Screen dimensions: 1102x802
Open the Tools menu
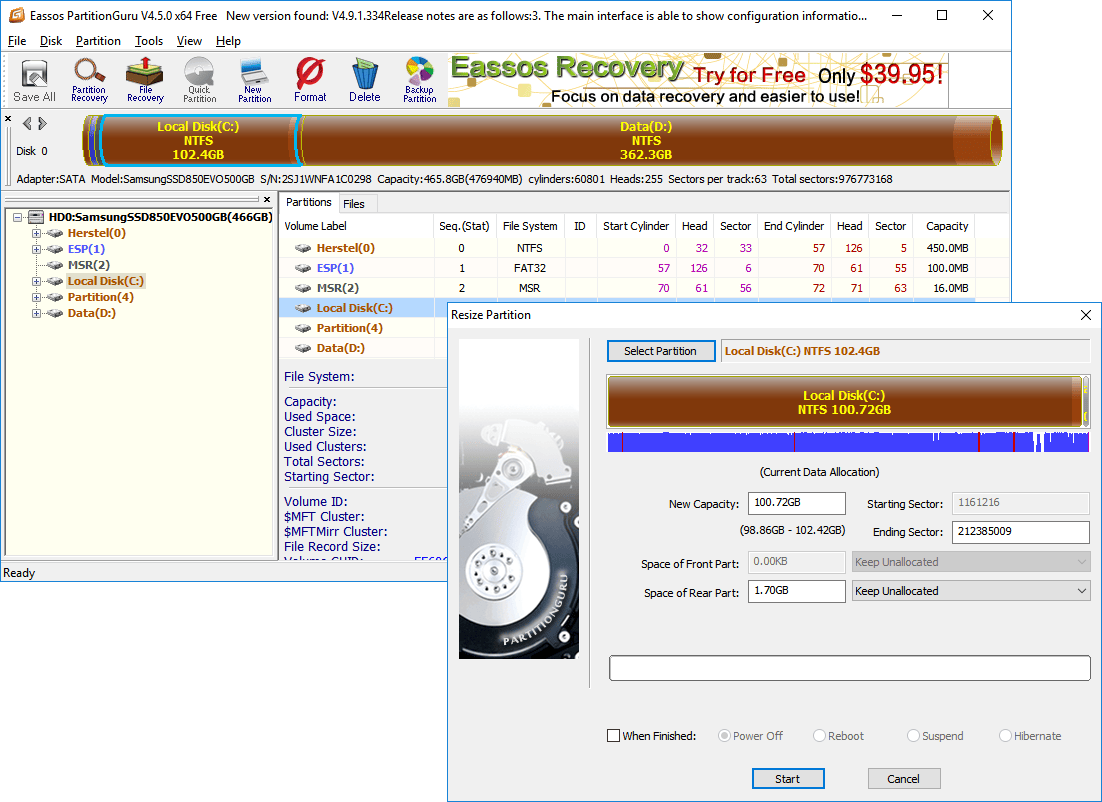149,41
